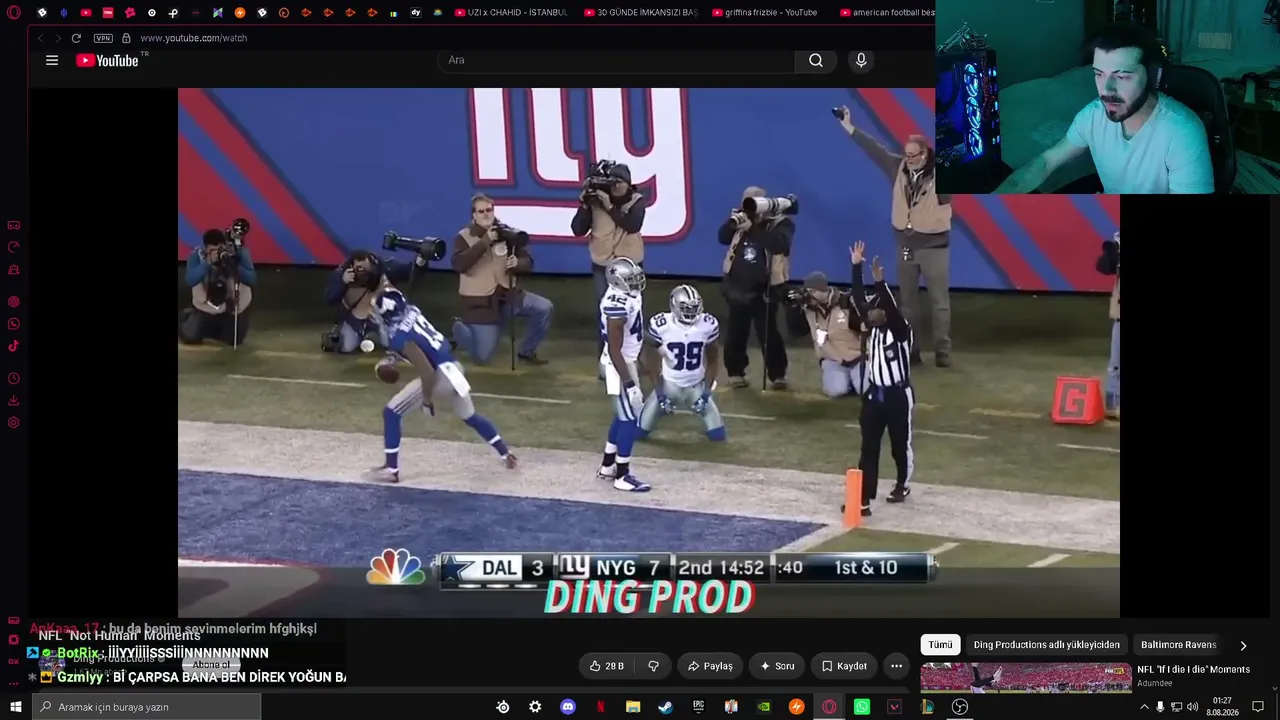Open more actions three-dot menu
1280x720 pixels.
point(896,666)
